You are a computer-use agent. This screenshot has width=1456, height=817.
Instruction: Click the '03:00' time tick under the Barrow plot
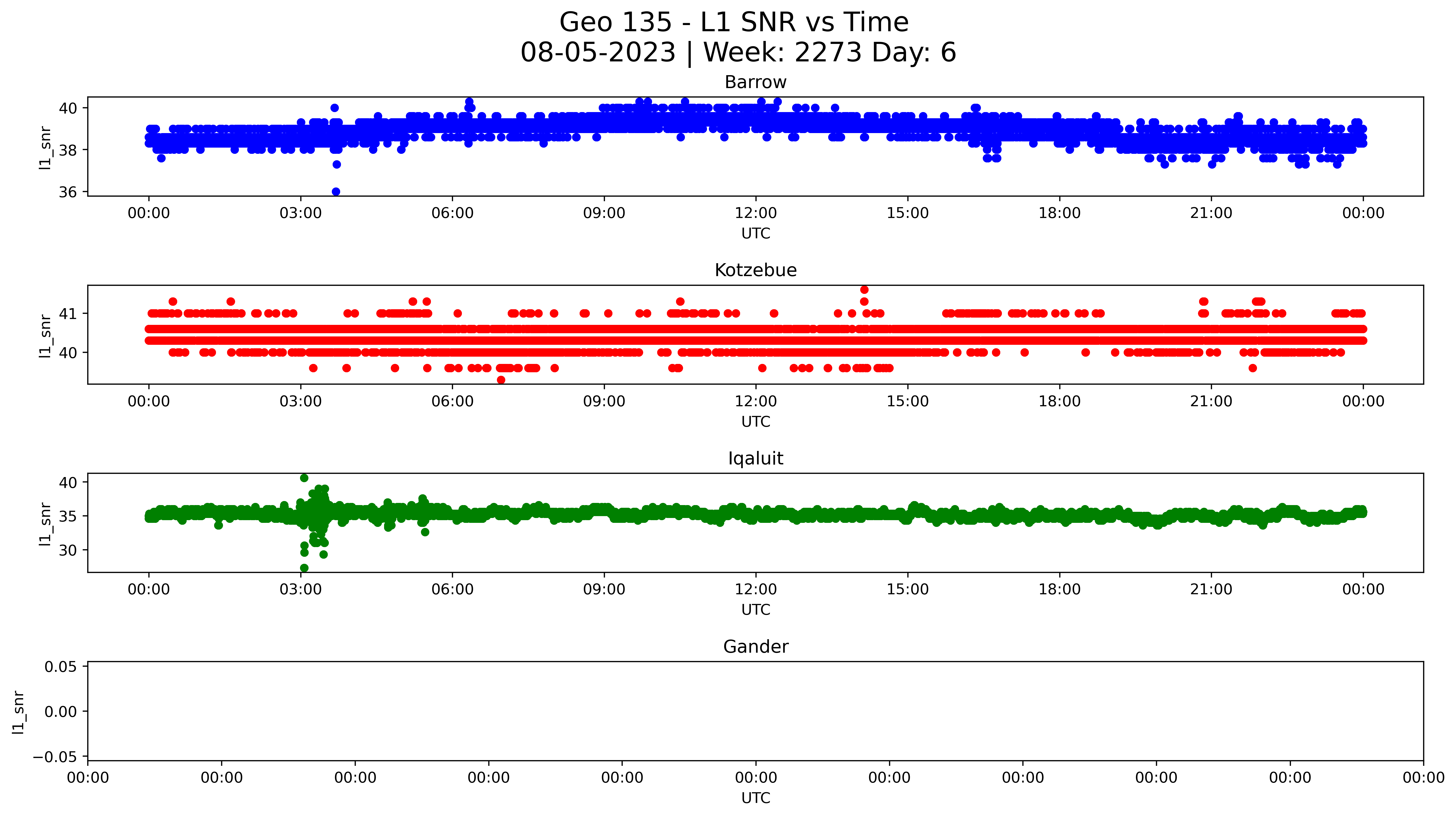point(301,213)
